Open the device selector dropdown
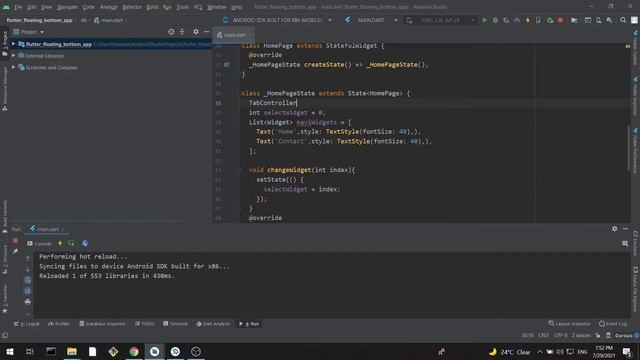This screenshot has height=360, width=640. pos(278,20)
